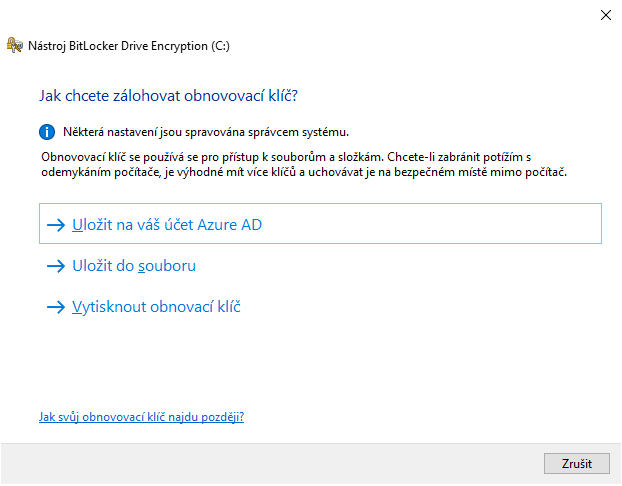622x486 pixels.
Task: Select the Uložit do souboru option
Action: point(134,266)
